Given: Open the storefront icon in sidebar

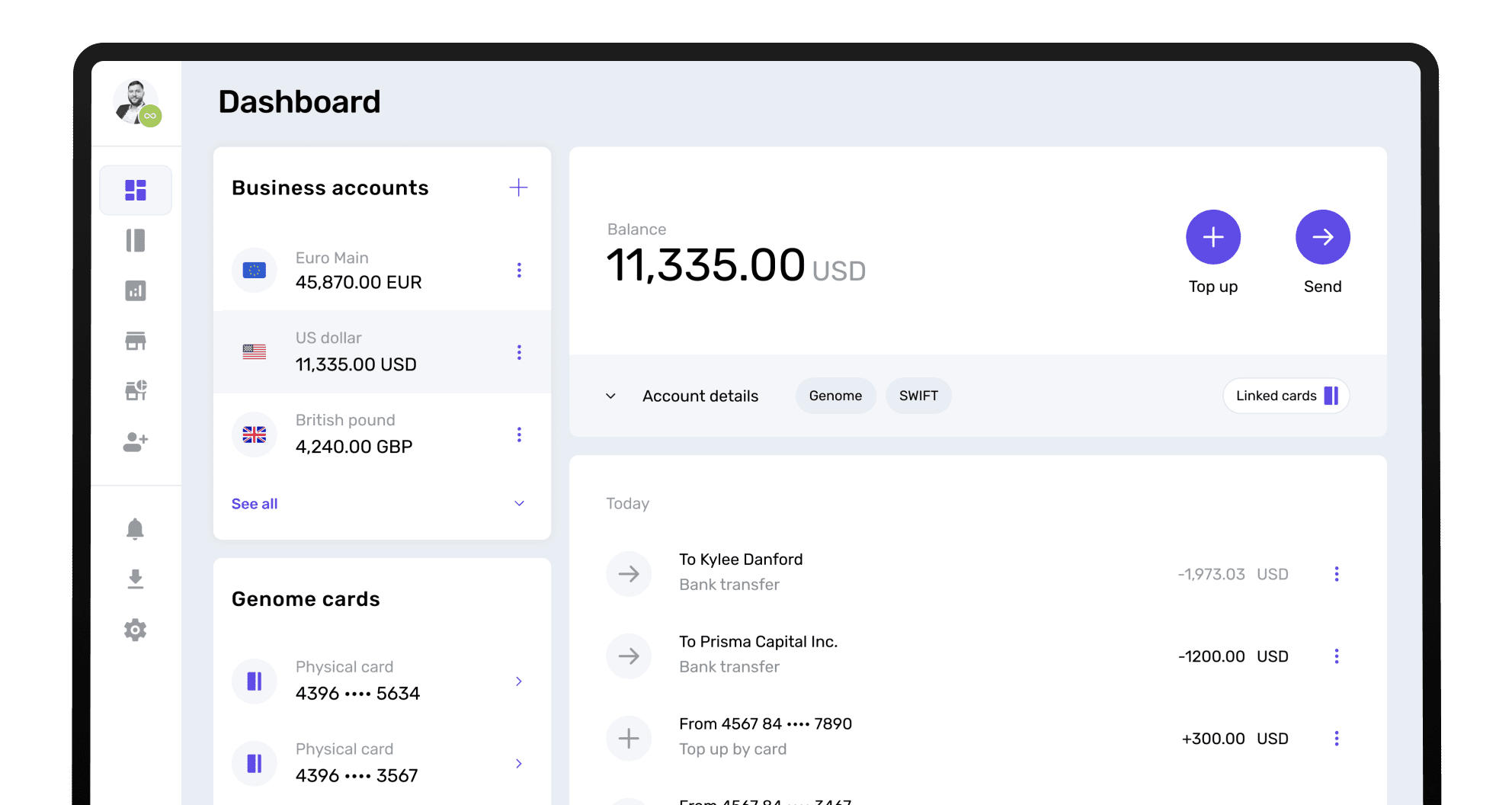Looking at the screenshot, I should pos(136,341).
